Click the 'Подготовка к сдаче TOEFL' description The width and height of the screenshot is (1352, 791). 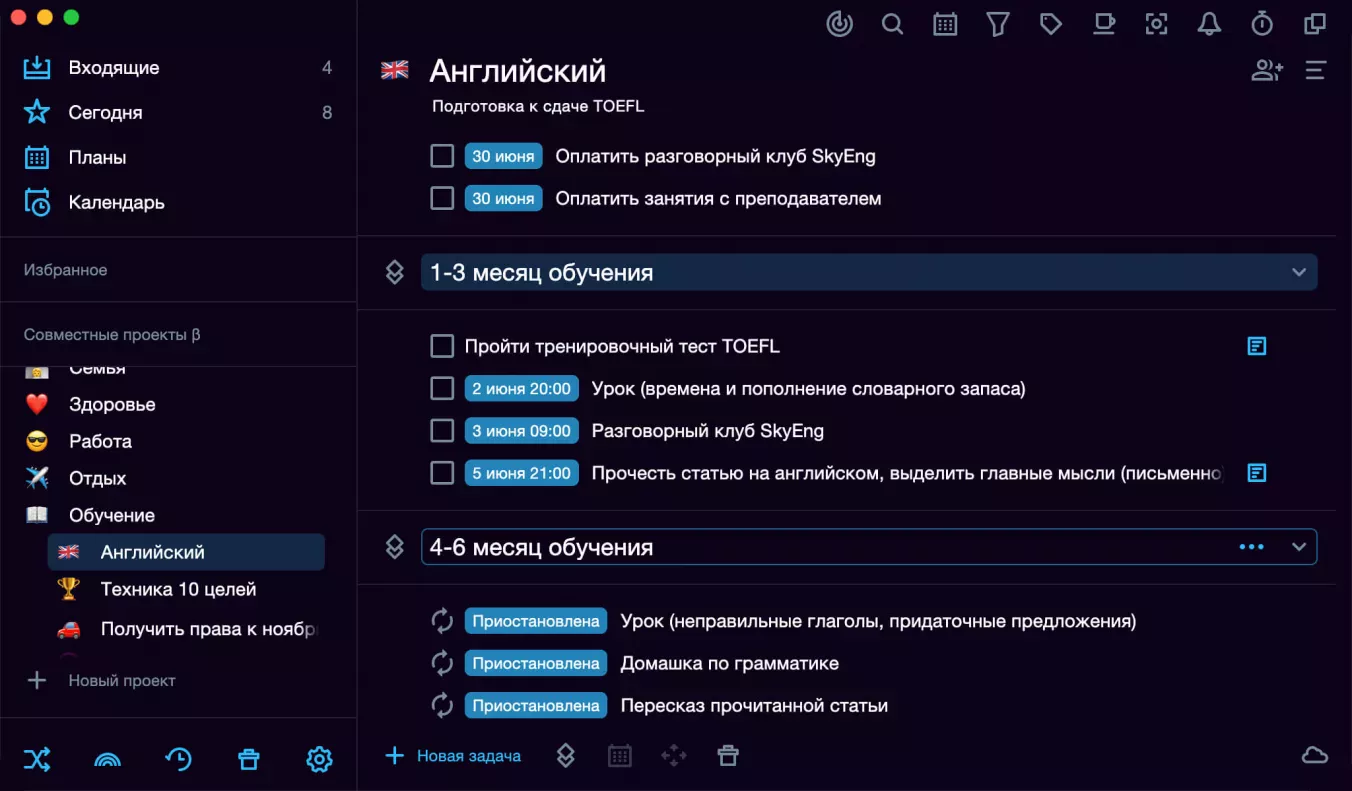pyautogui.click(x=538, y=106)
